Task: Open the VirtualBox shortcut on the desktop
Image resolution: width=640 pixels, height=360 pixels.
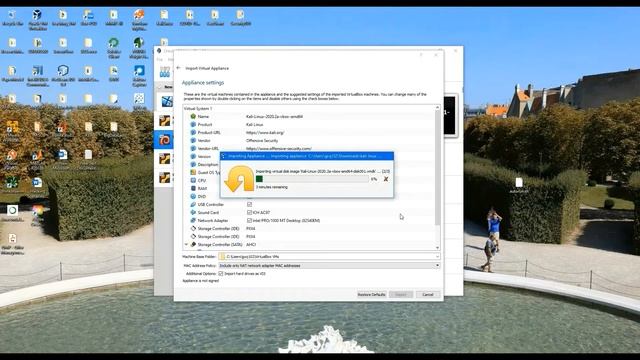Action: click(x=37, y=15)
